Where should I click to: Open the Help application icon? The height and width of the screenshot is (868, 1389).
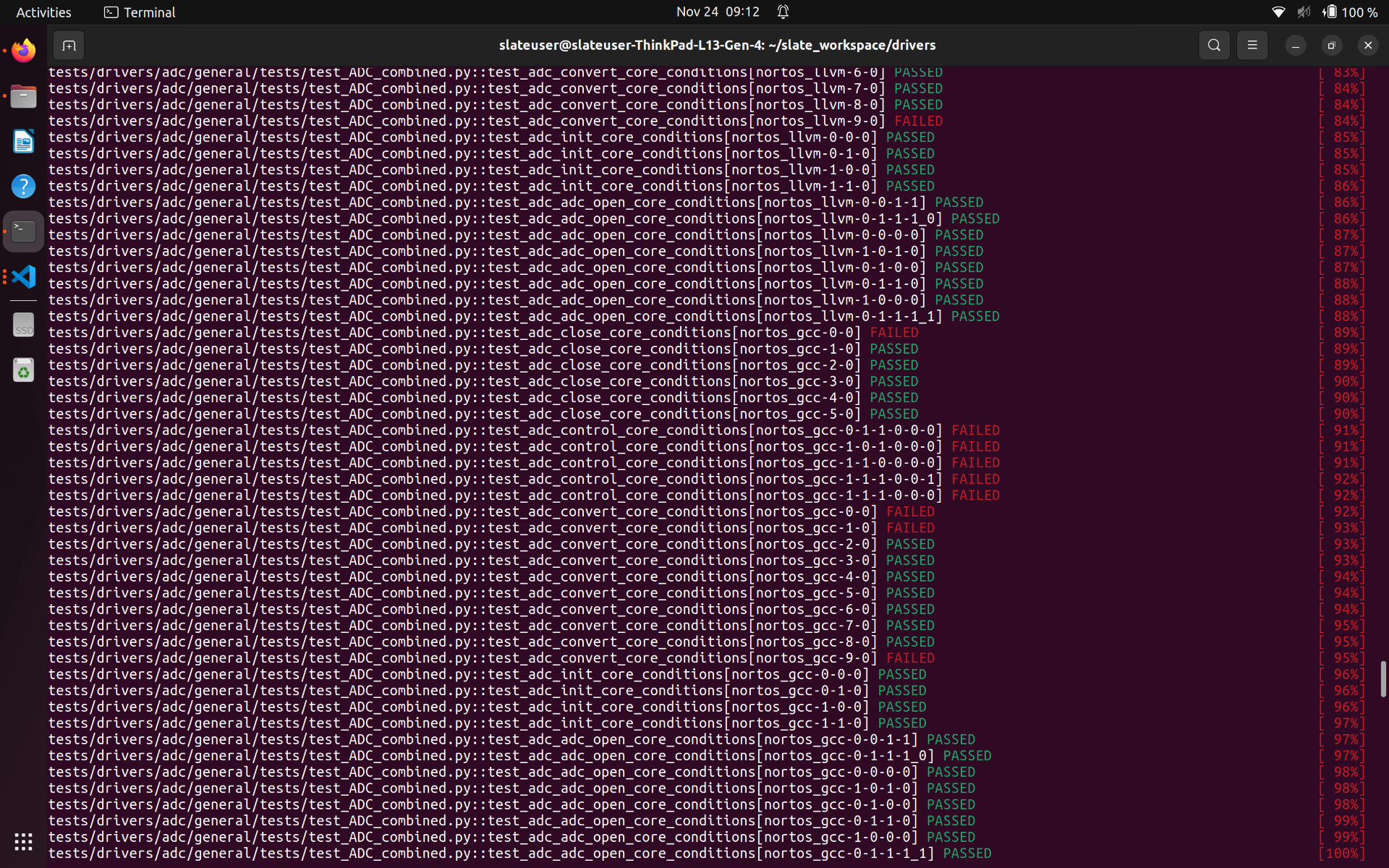pyautogui.click(x=23, y=186)
